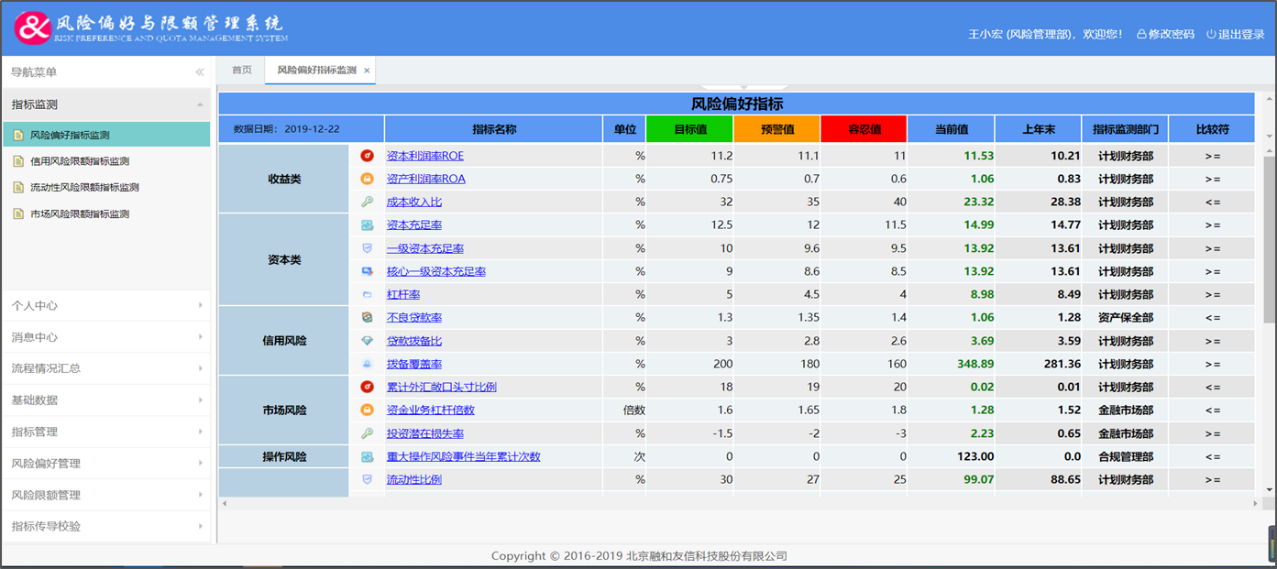Click document icon of 信用风险限额指标监测 item
This screenshot has width=1277, height=569.
point(18,161)
